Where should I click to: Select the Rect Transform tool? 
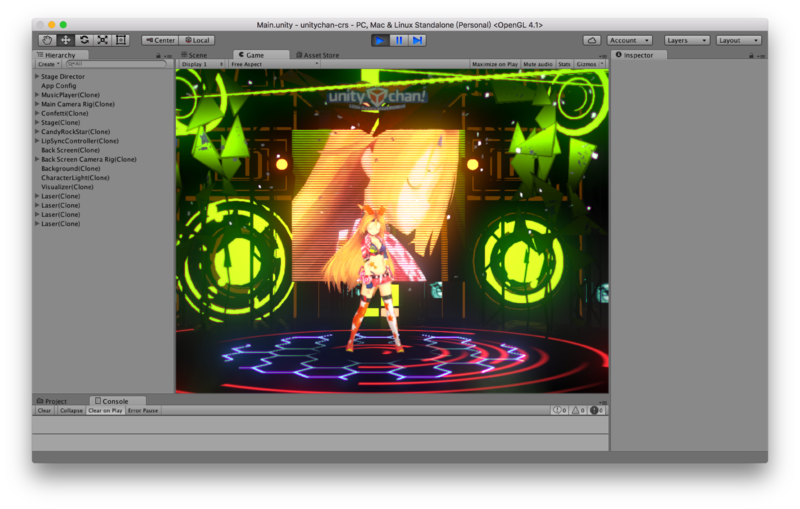tap(121, 40)
